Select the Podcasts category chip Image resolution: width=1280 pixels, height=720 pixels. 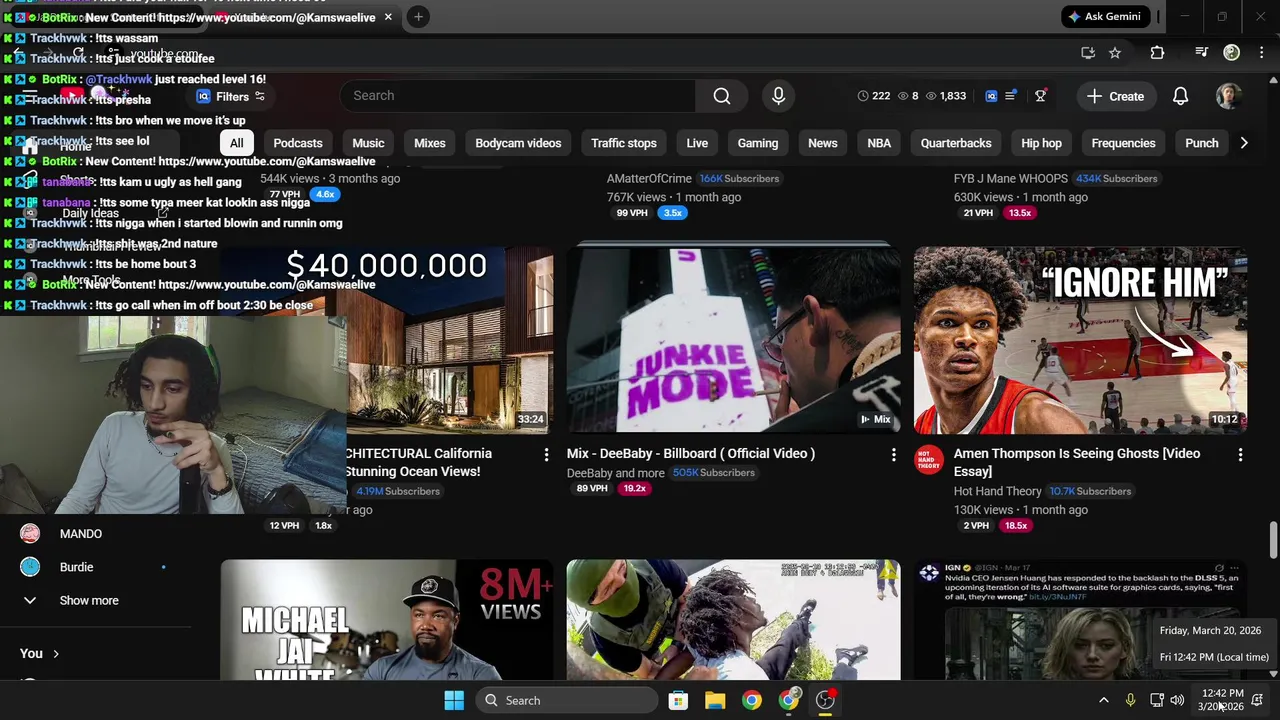click(298, 143)
